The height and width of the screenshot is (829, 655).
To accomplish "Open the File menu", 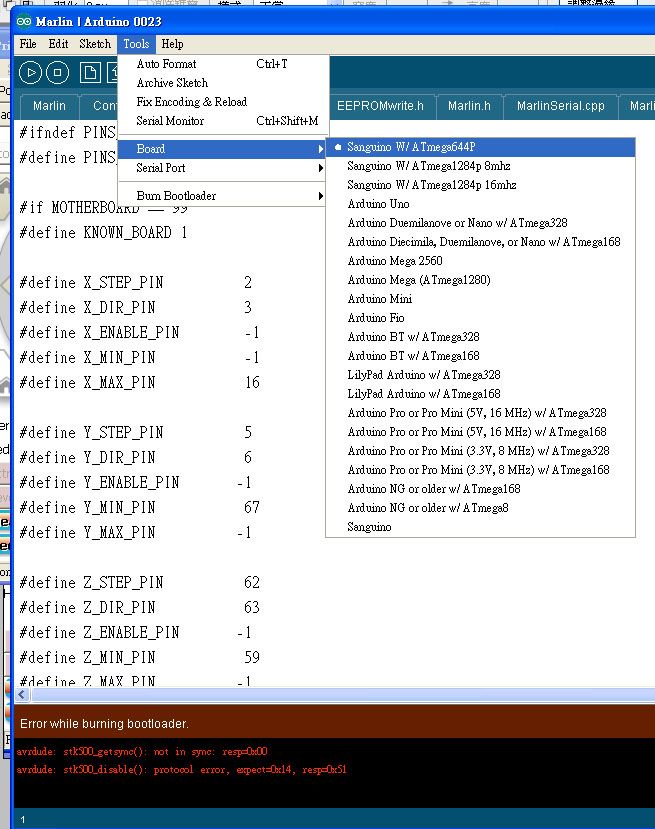I will (x=28, y=44).
